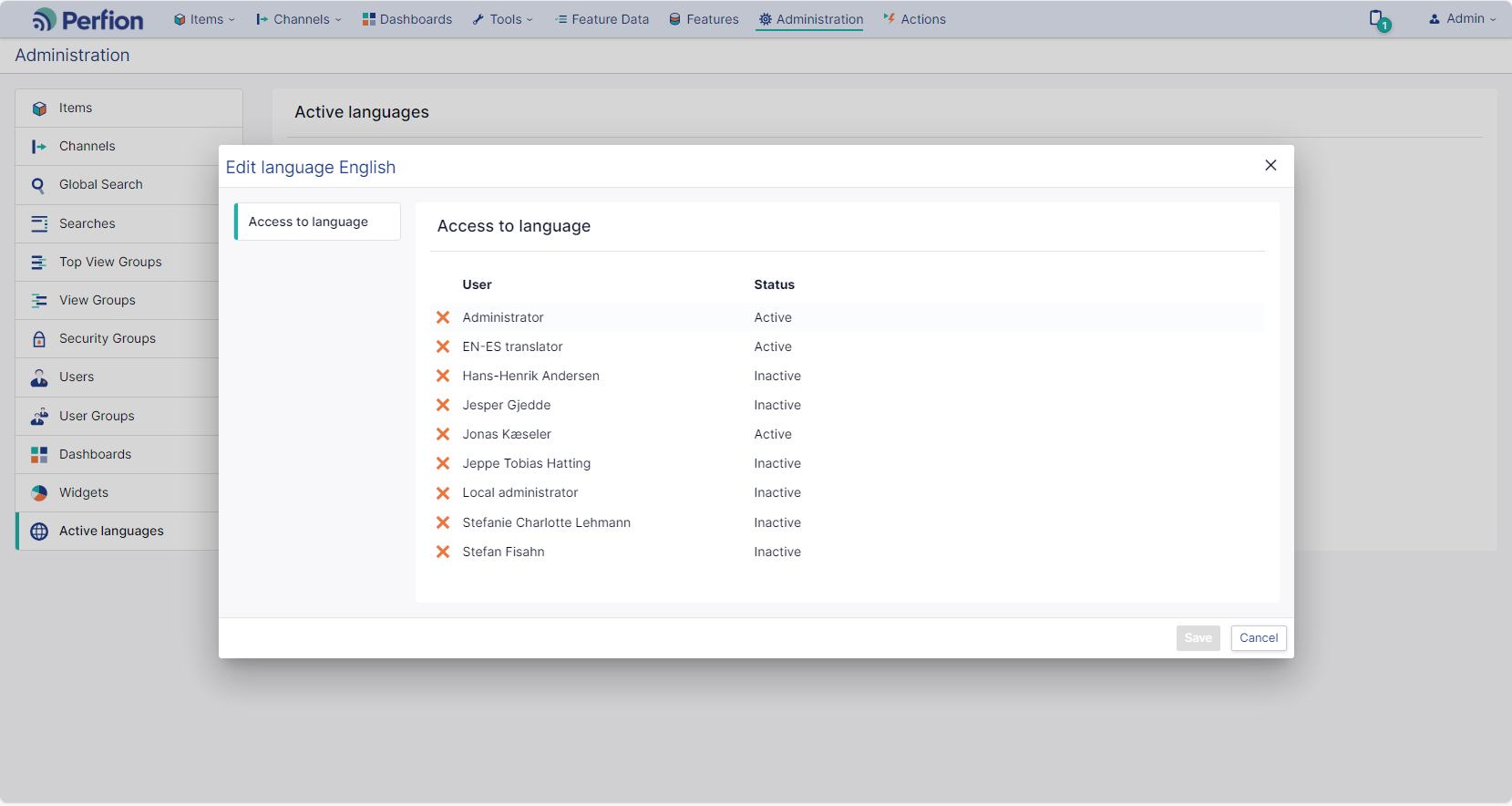
Task: Open Administration in the top menu
Action: tap(810, 19)
